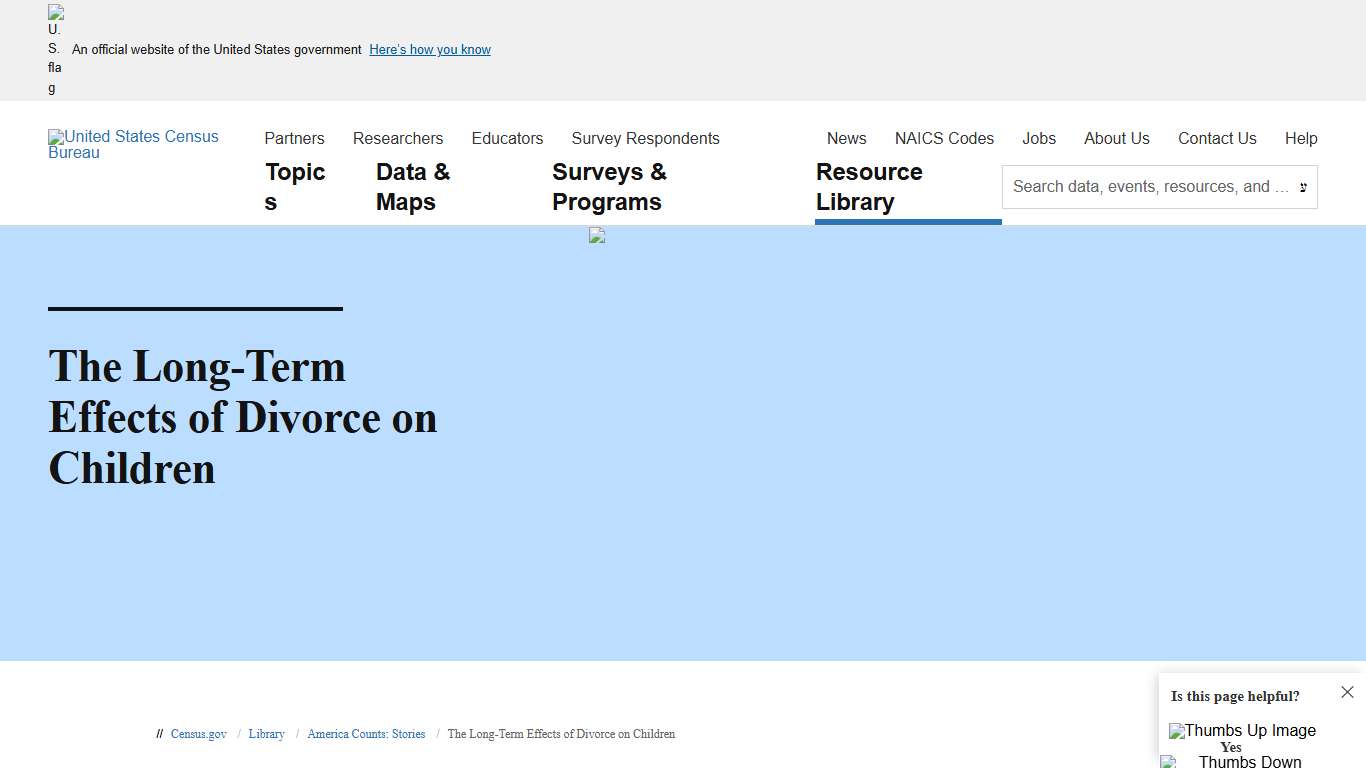Click the NAICS Codes link
Viewport: 1366px width, 768px height.
(x=944, y=138)
